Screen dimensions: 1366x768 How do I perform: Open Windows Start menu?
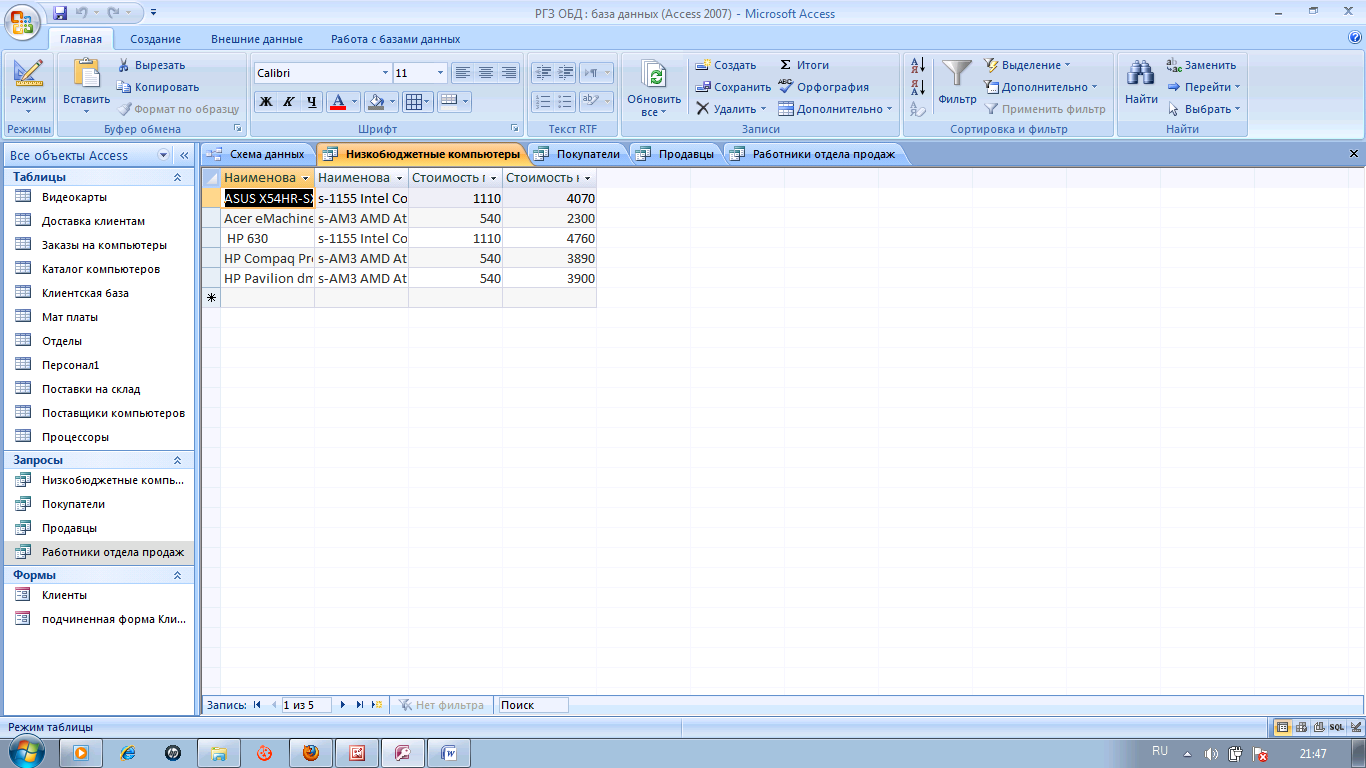24,752
